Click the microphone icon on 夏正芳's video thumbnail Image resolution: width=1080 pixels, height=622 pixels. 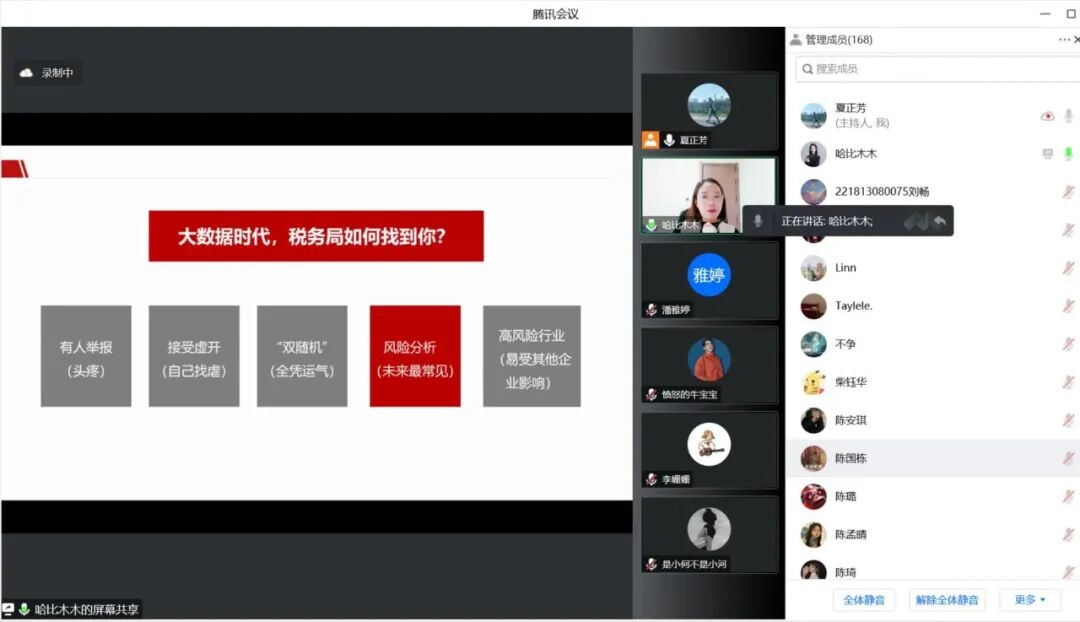[669, 139]
